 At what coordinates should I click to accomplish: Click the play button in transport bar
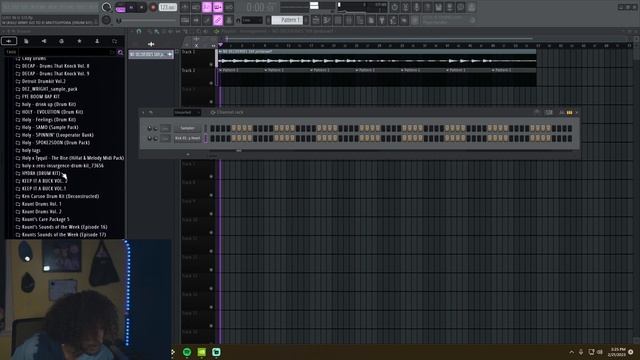pos(131,7)
